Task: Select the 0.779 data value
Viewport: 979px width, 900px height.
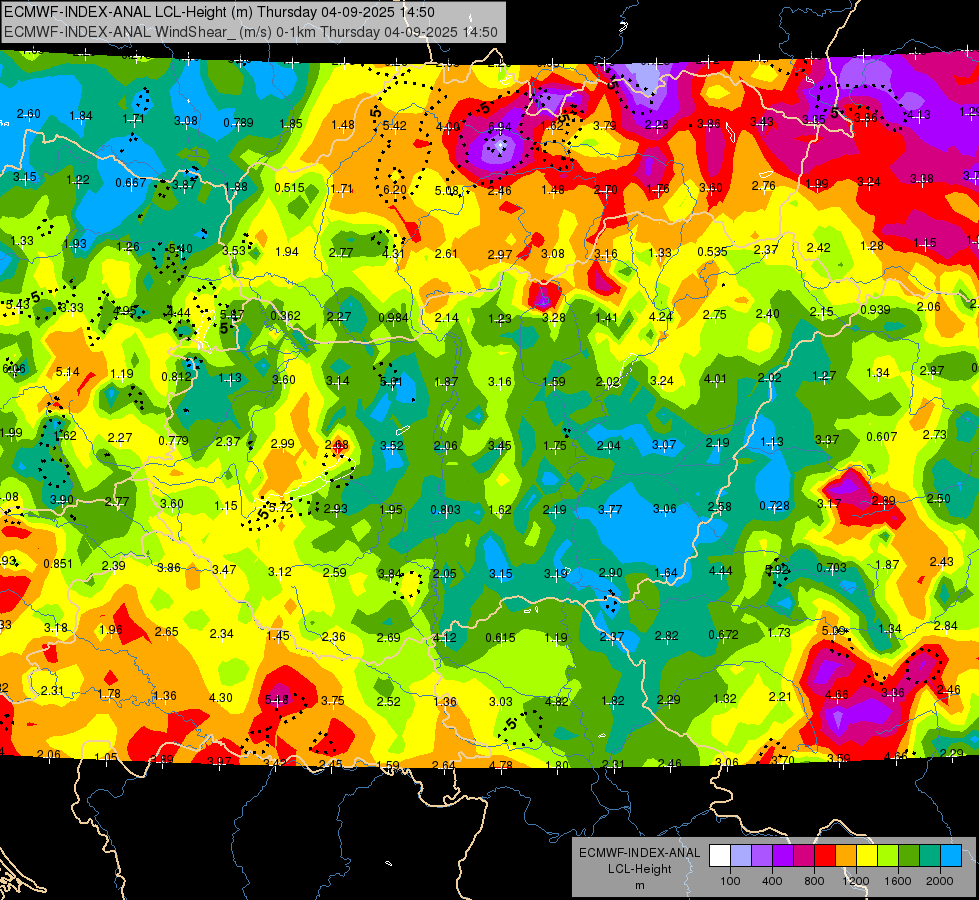Action: tap(174, 440)
